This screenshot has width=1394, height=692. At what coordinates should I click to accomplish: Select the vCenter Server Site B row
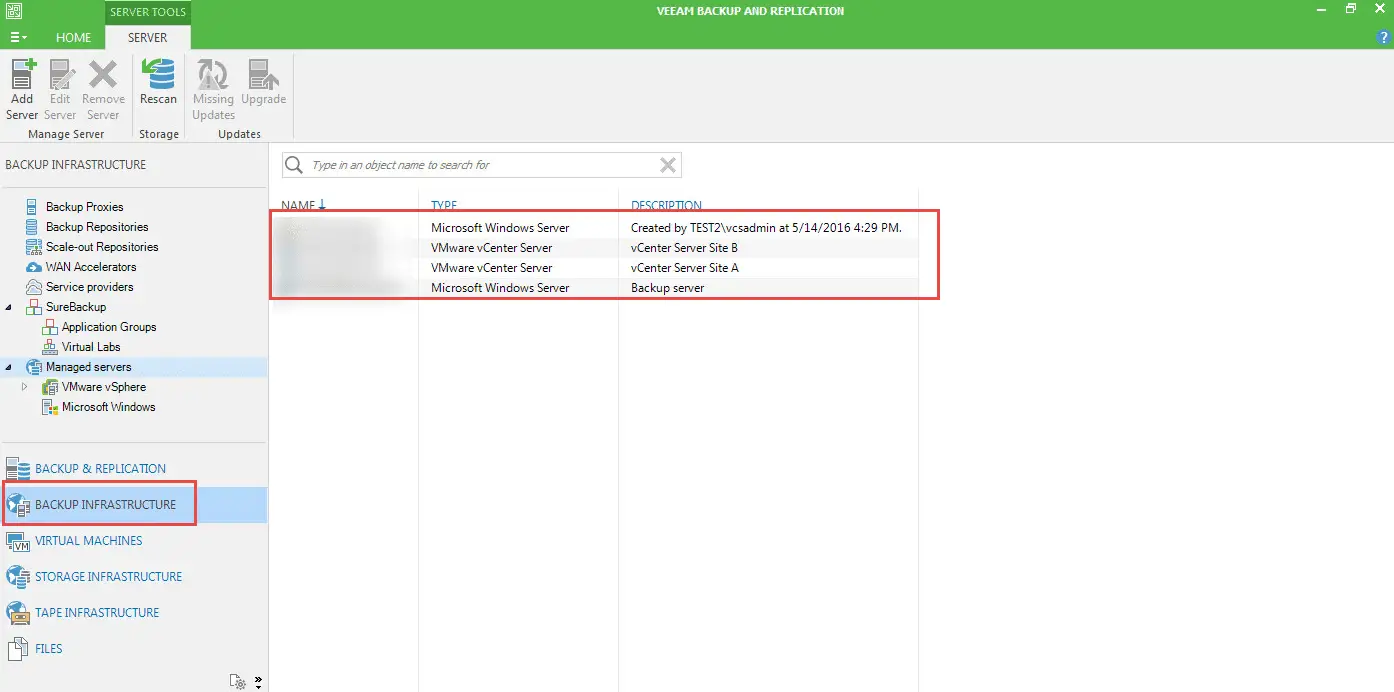[684, 248]
